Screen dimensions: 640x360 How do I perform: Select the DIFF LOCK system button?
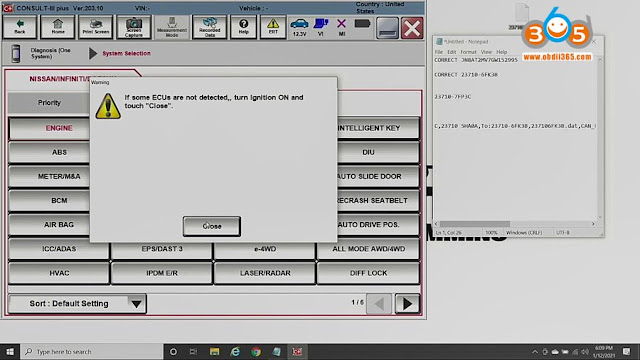368,273
